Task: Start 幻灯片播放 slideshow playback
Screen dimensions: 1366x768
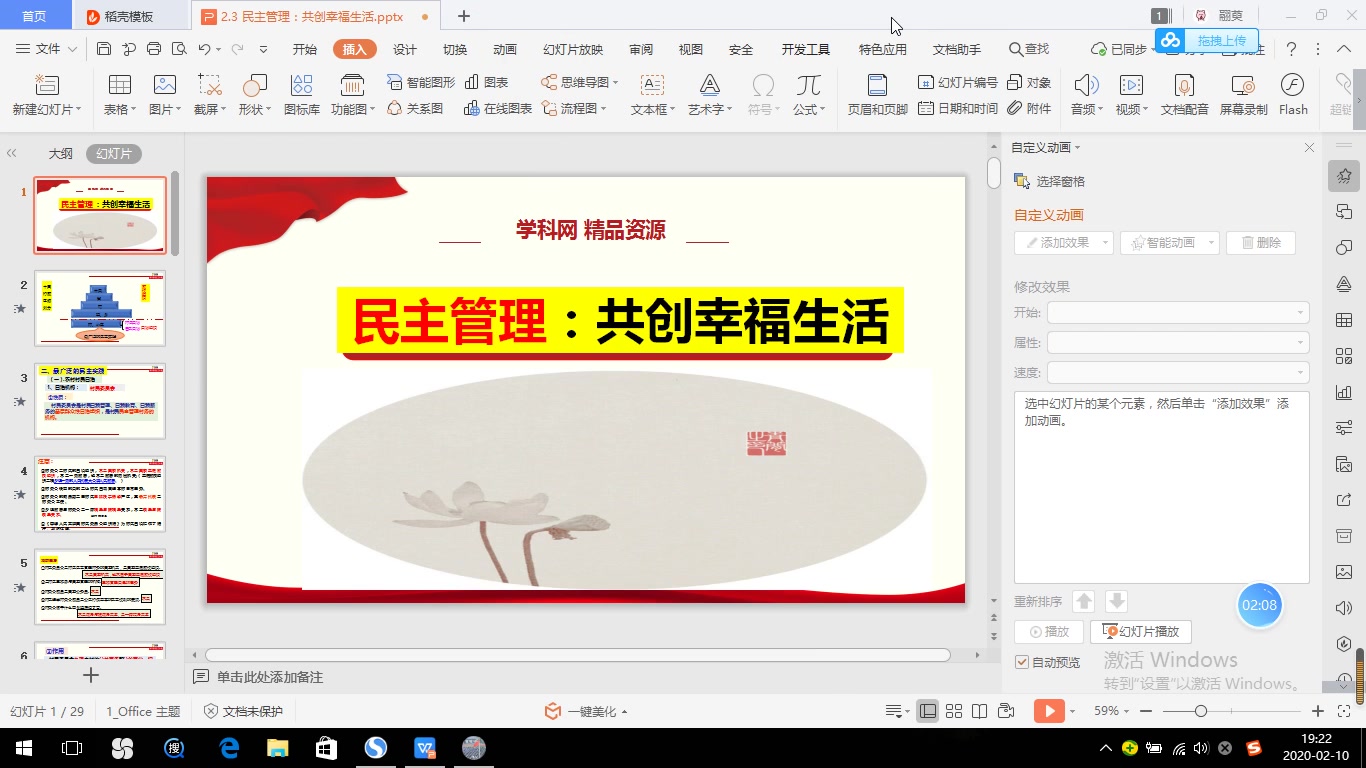Action: pos(1141,631)
